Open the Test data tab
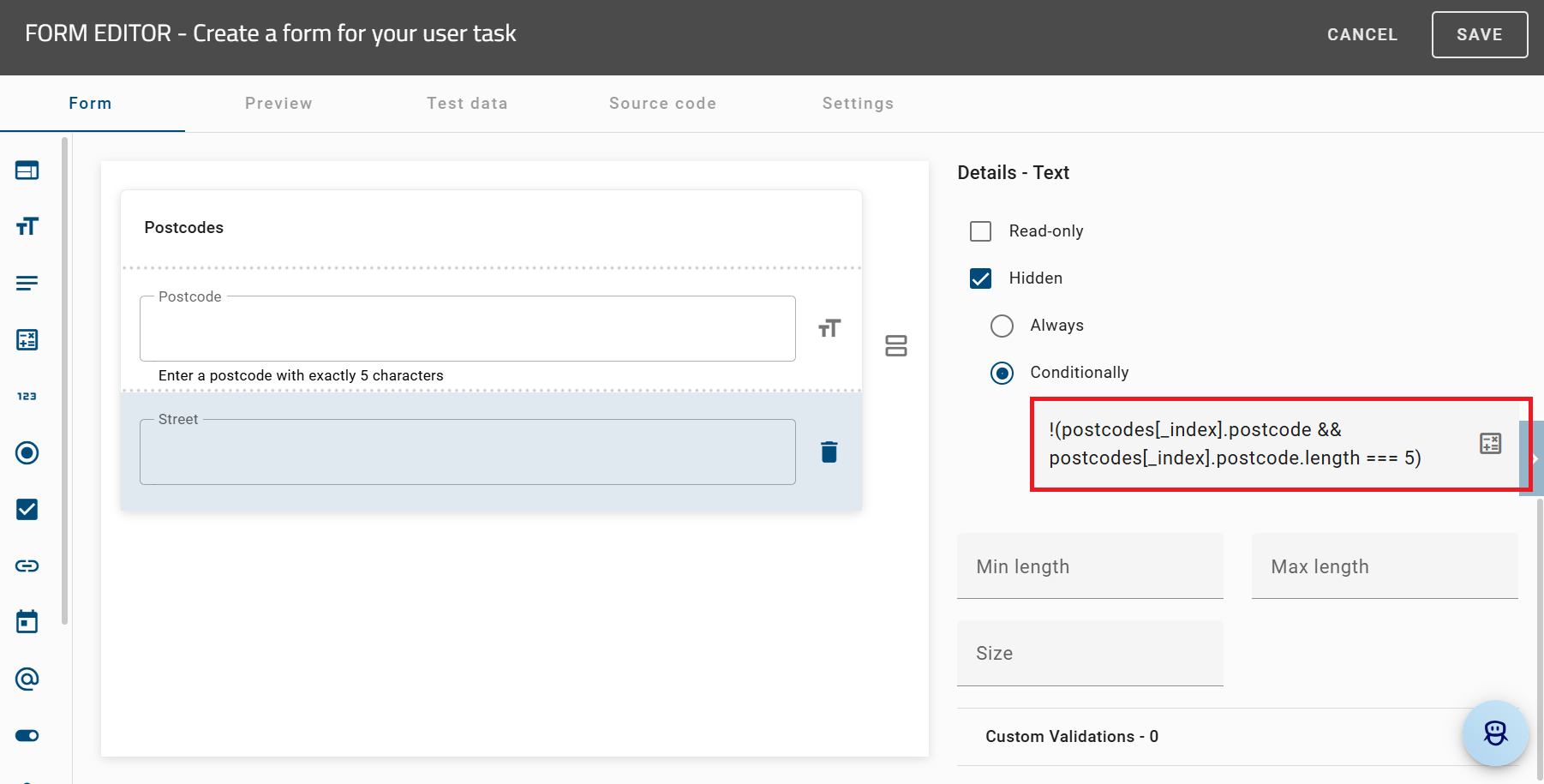1544x784 pixels. coord(467,104)
